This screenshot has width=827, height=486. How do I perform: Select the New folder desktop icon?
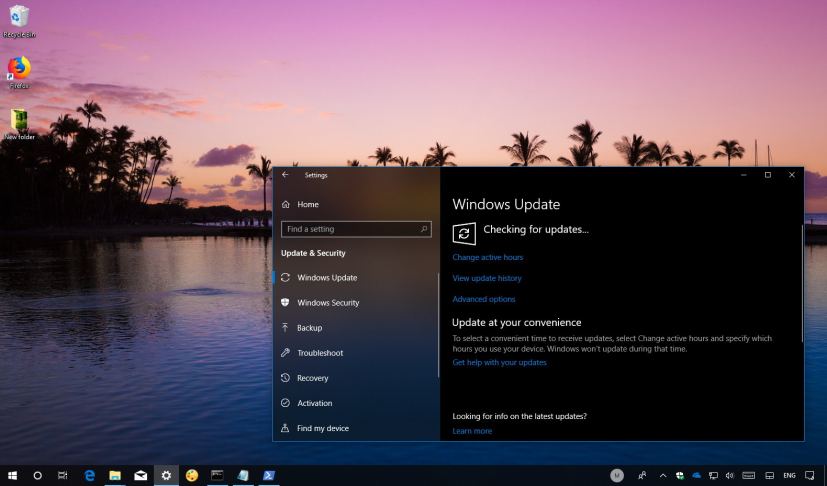pos(19,125)
